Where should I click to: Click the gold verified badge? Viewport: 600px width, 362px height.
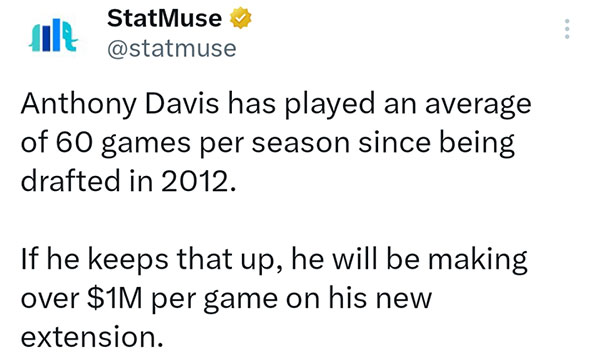240,18
